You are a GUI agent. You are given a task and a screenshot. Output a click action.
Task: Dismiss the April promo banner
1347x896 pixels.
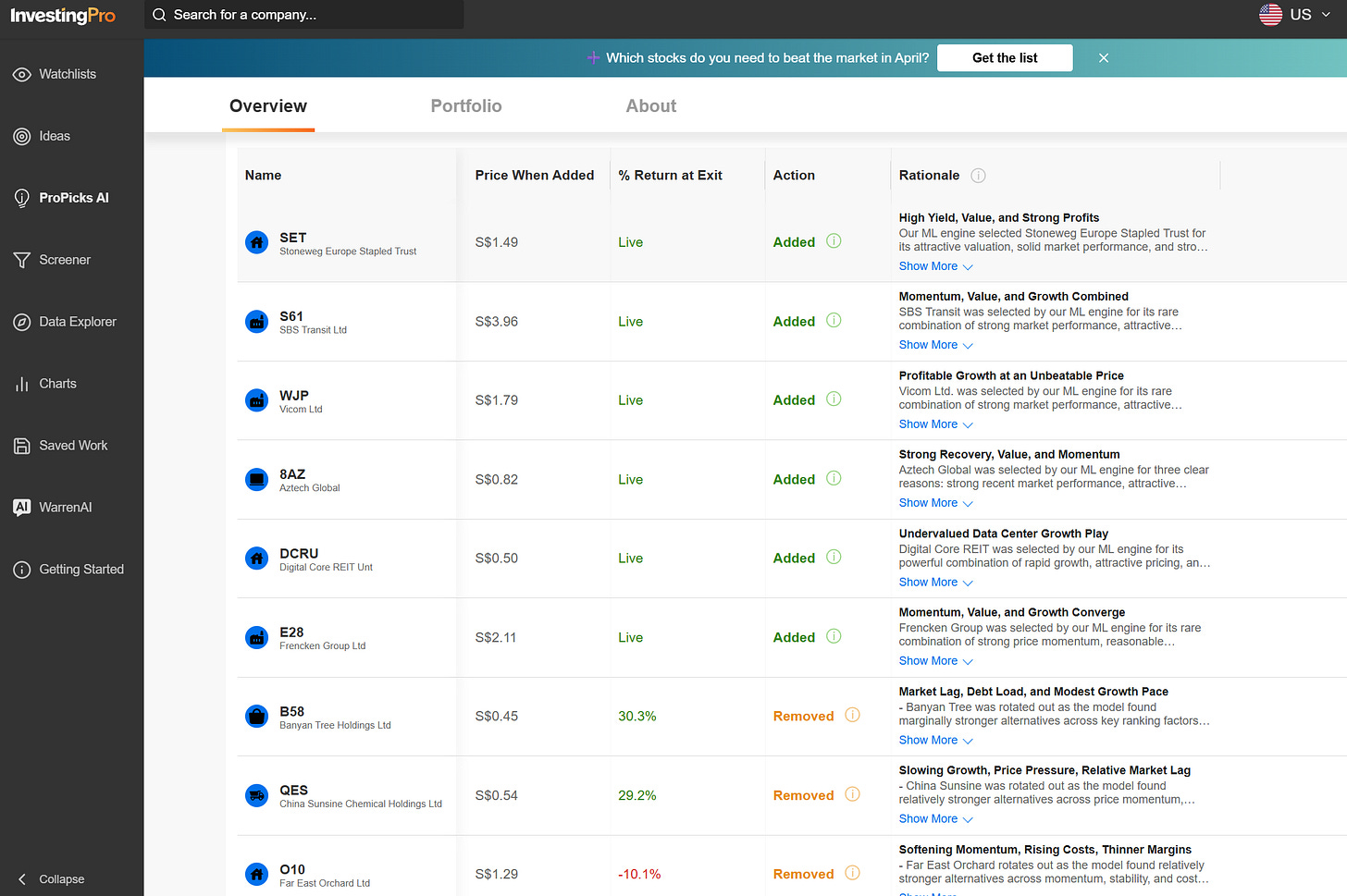[1104, 57]
